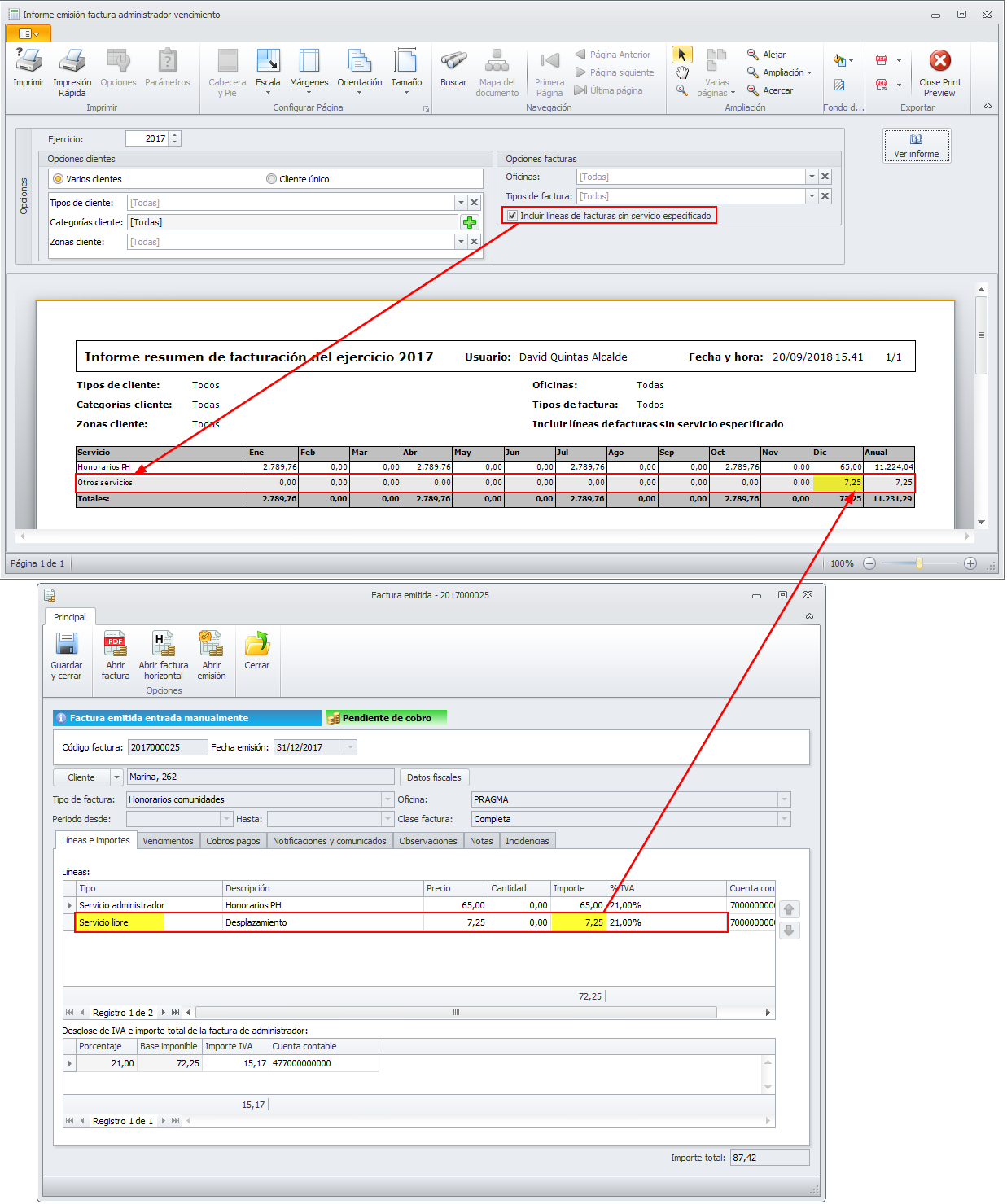Click the zoom slider handle in status bar
Image resolution: width=1007 pixels, height=1204 pixels.
click(x=919, y=563)
